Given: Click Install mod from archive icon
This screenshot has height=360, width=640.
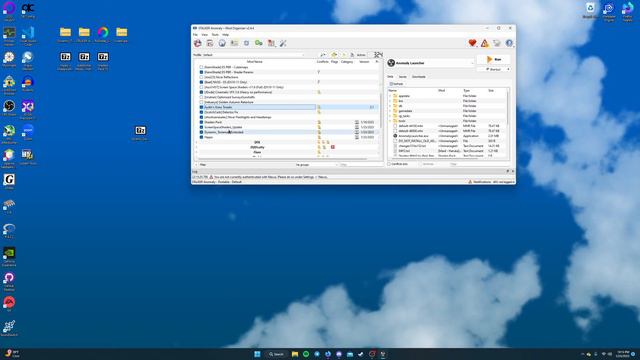Looking at the screenshot, I should point(210,43).
